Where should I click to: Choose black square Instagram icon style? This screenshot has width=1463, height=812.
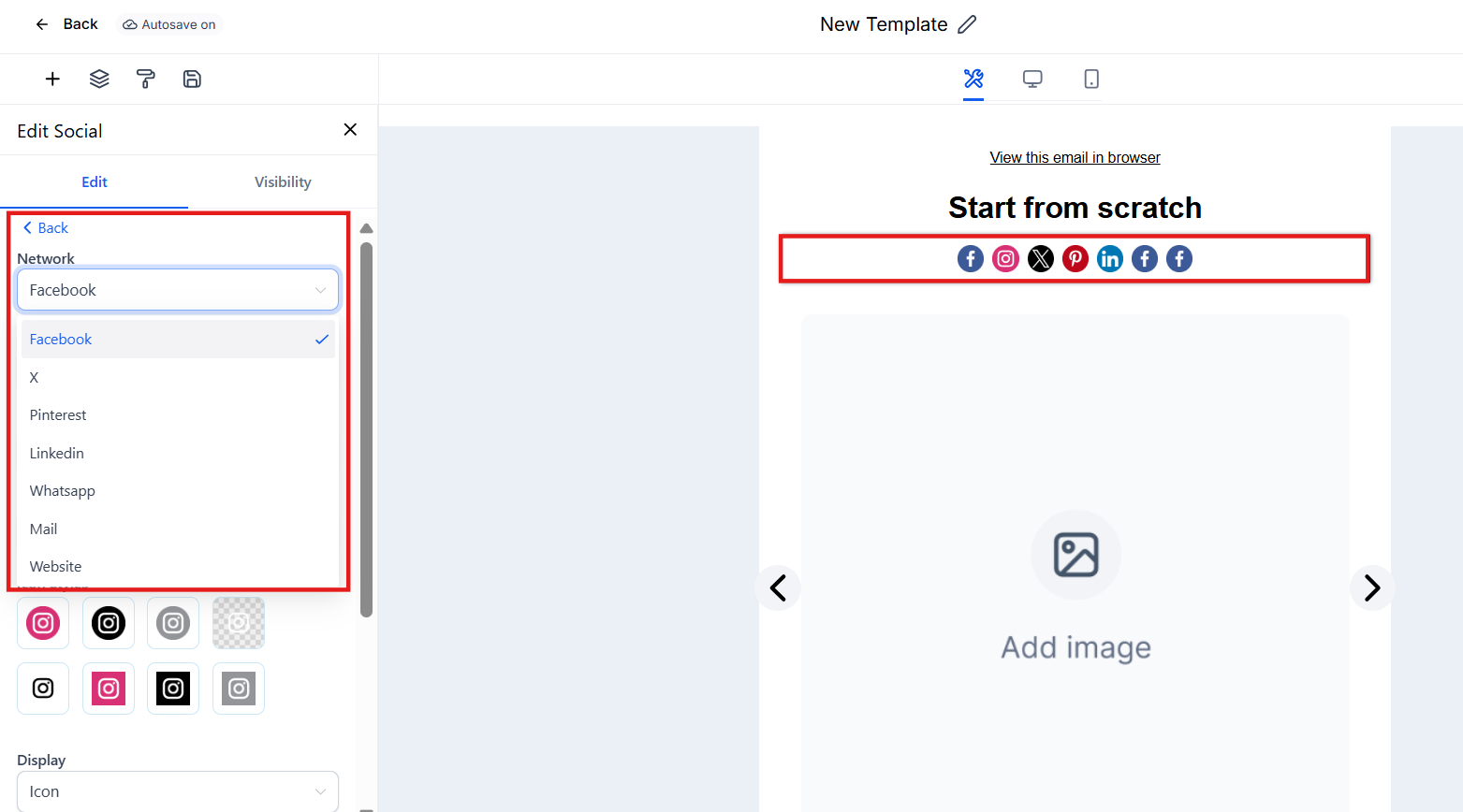click(173, 689)
